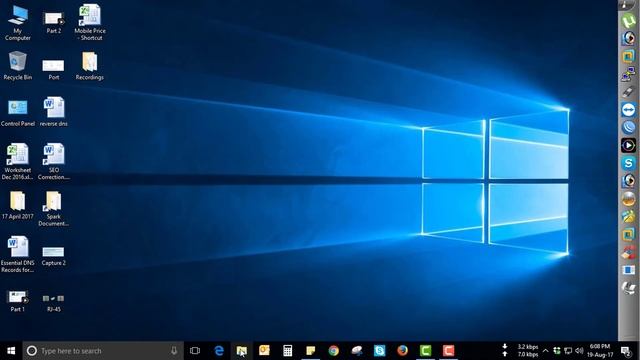Open the Windows Start menu

point(11,351)
